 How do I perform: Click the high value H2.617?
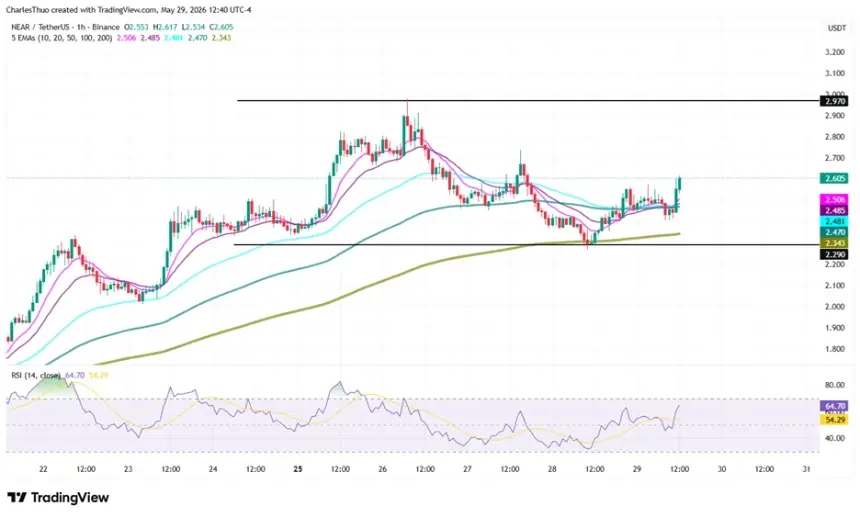[166, 27]
